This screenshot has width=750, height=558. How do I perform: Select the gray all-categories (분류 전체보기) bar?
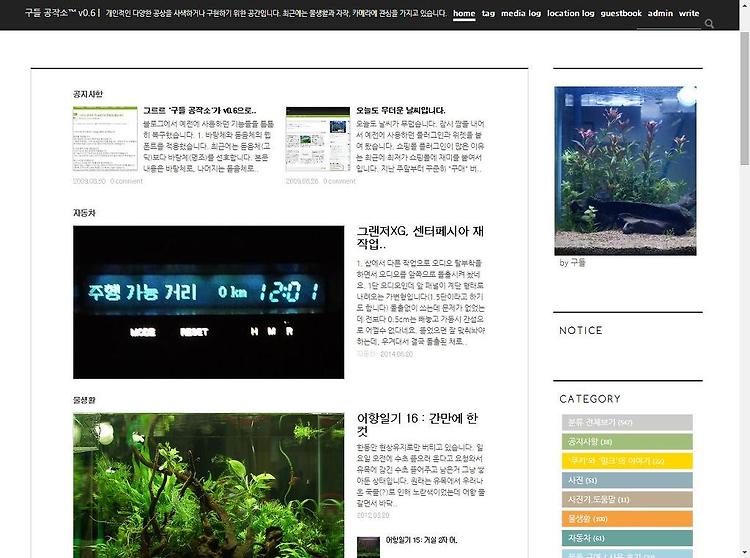point(627,423)
